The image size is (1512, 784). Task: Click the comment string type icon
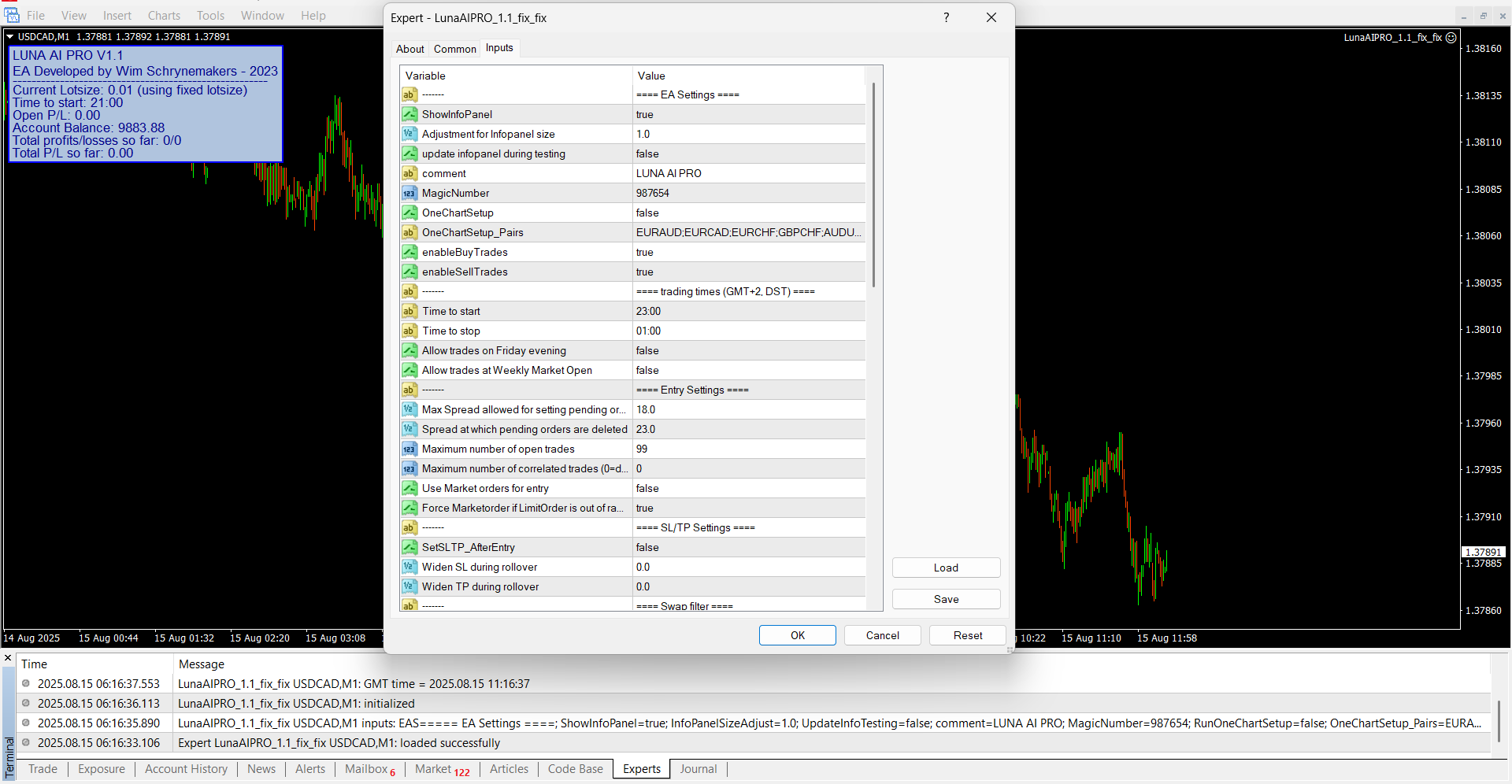coord(409,173)
